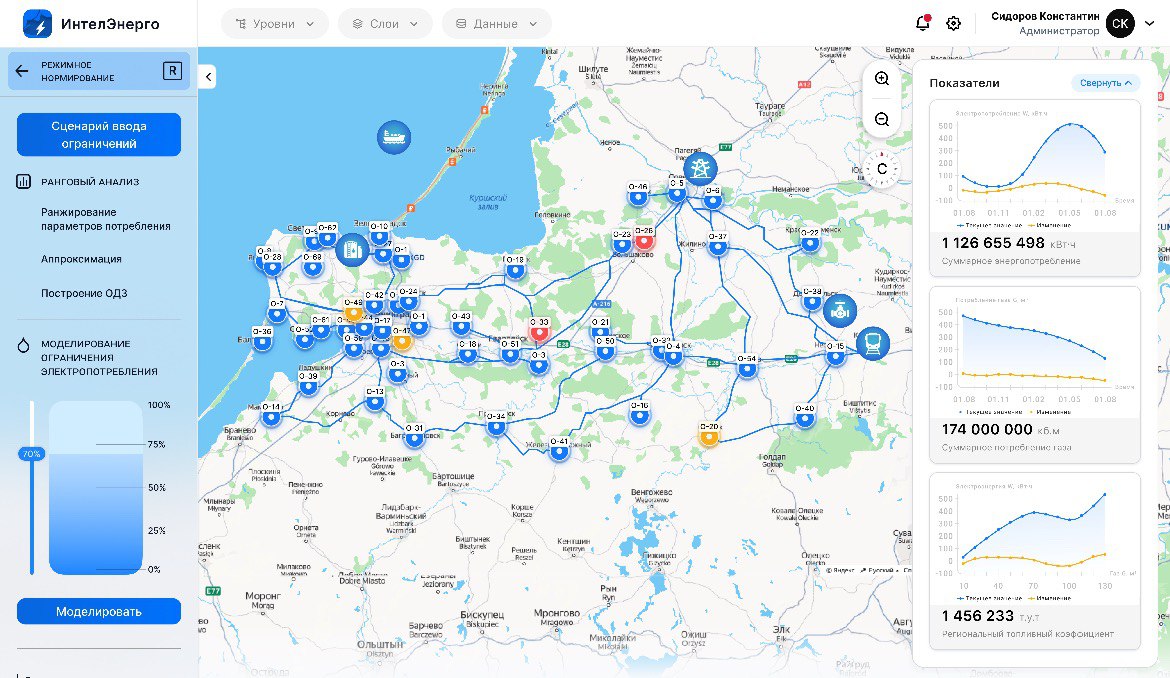Select the train station icon on the map
This screenshot has width=1170, height=678.
(872, 345)
